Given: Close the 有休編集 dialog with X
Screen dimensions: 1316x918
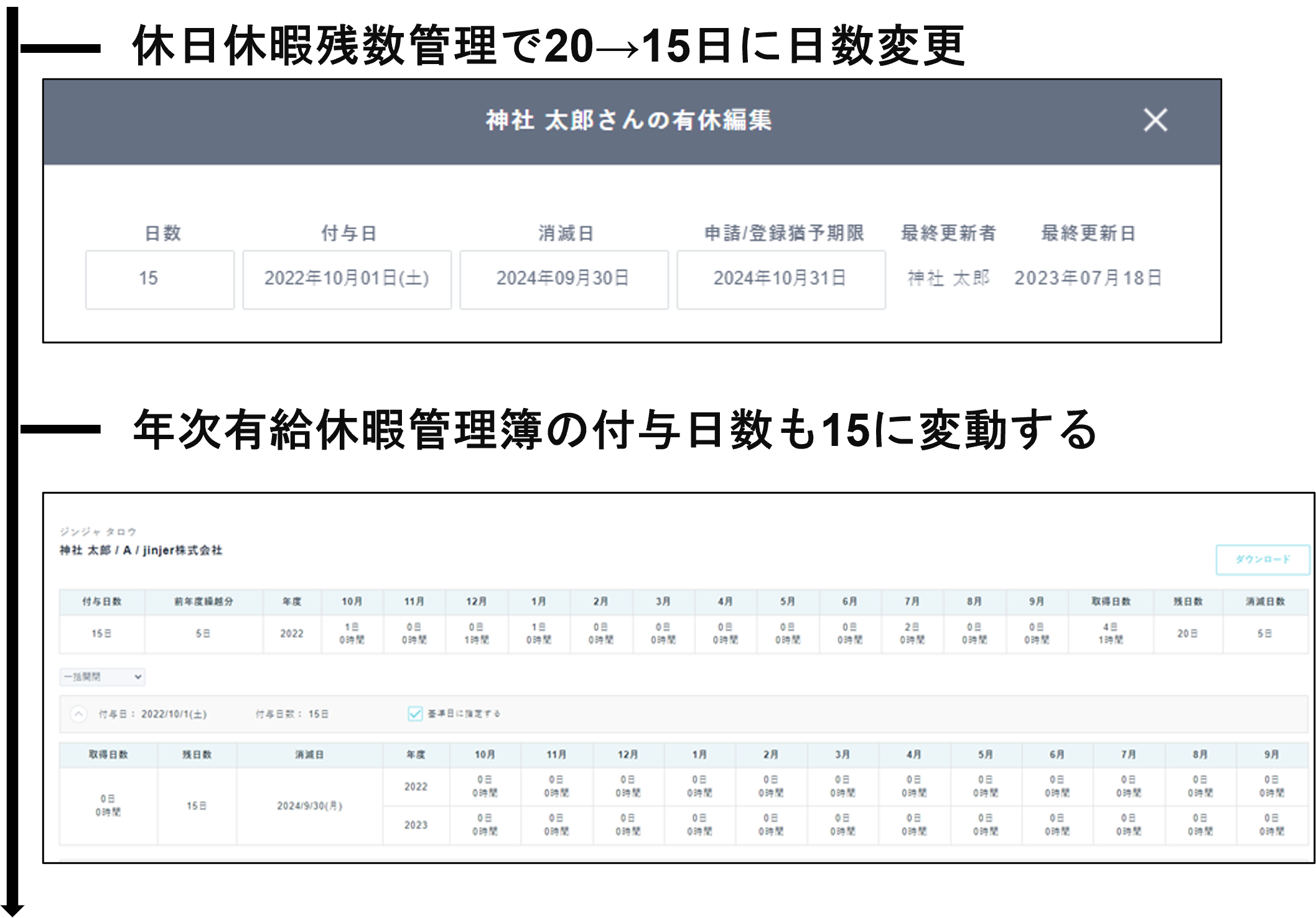Looking at the screenshot, I should (x=1155, y=120).
